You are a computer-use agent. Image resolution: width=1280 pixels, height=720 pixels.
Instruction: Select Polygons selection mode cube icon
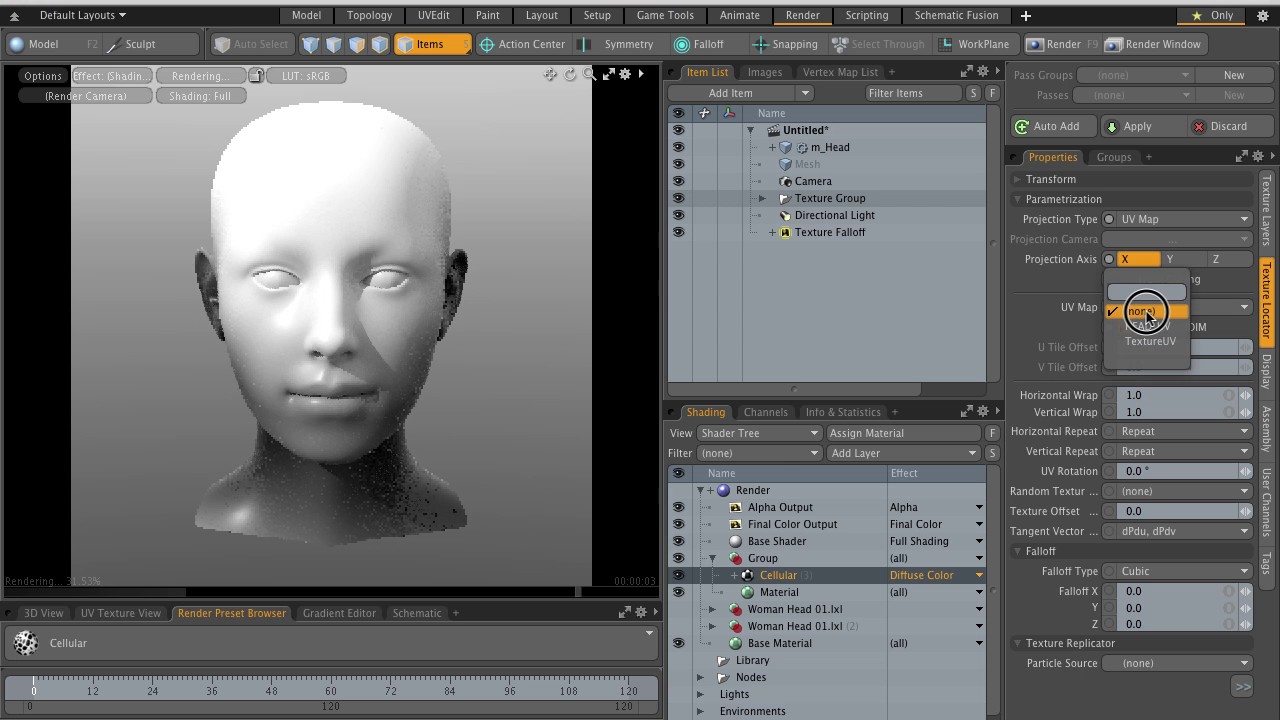point(357,44)
